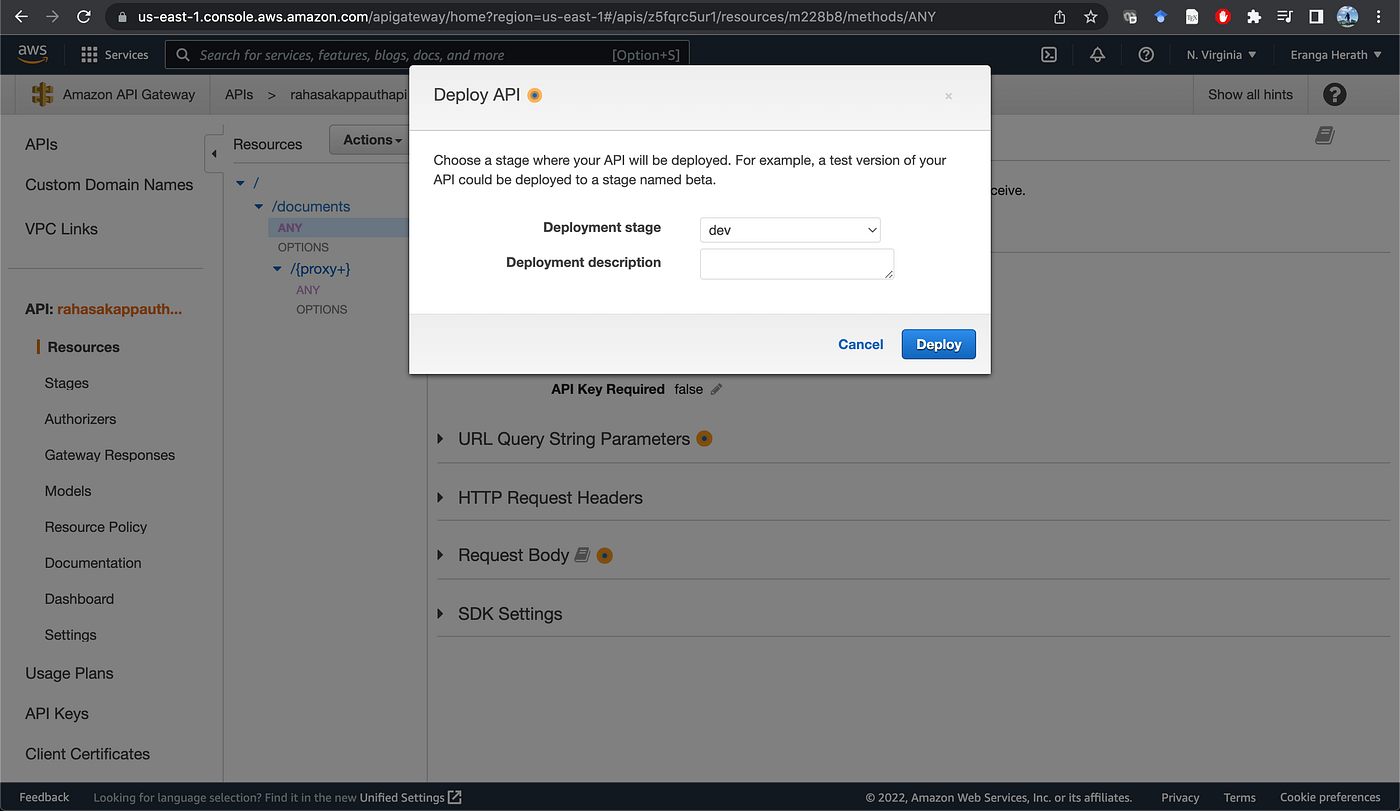Go back with the browser back arrow
Image resolution: width=1400 pixels, height=811 pixels.
click(21, 16)
